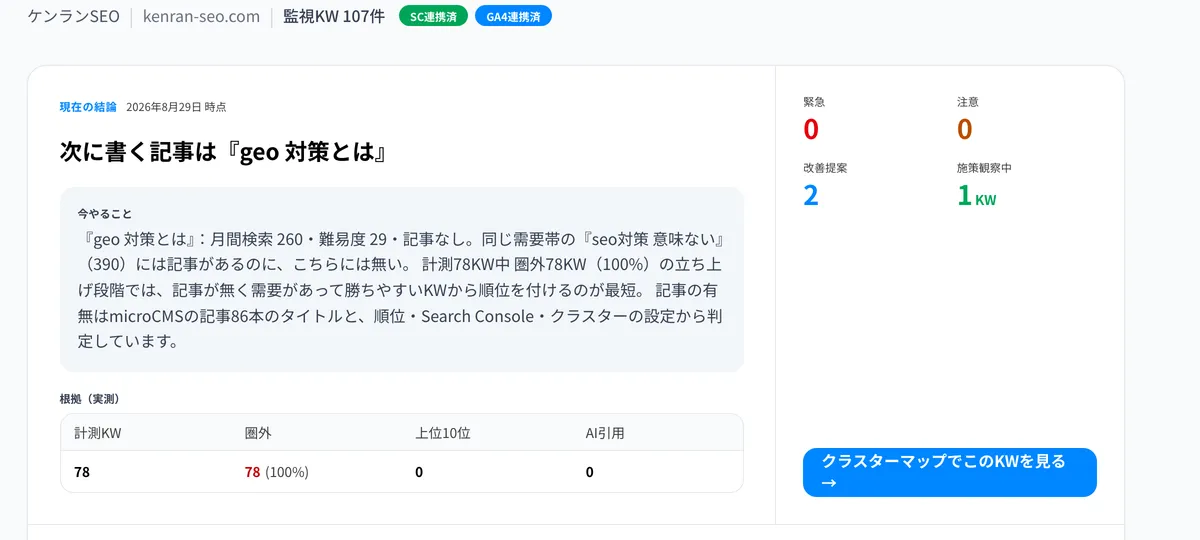Click the heading 次に書く記事は『geo 対策とは』
1200x540 pixels.
coord(223,152)
